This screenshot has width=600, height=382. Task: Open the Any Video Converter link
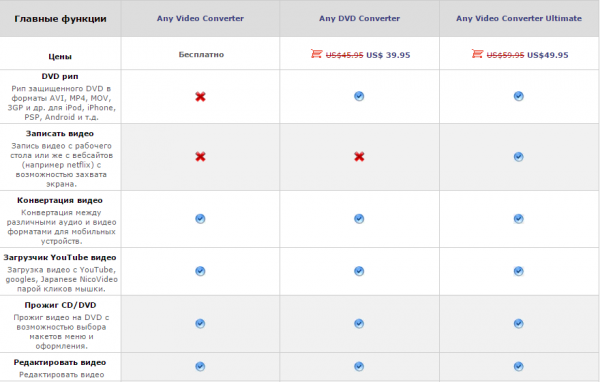200,18
